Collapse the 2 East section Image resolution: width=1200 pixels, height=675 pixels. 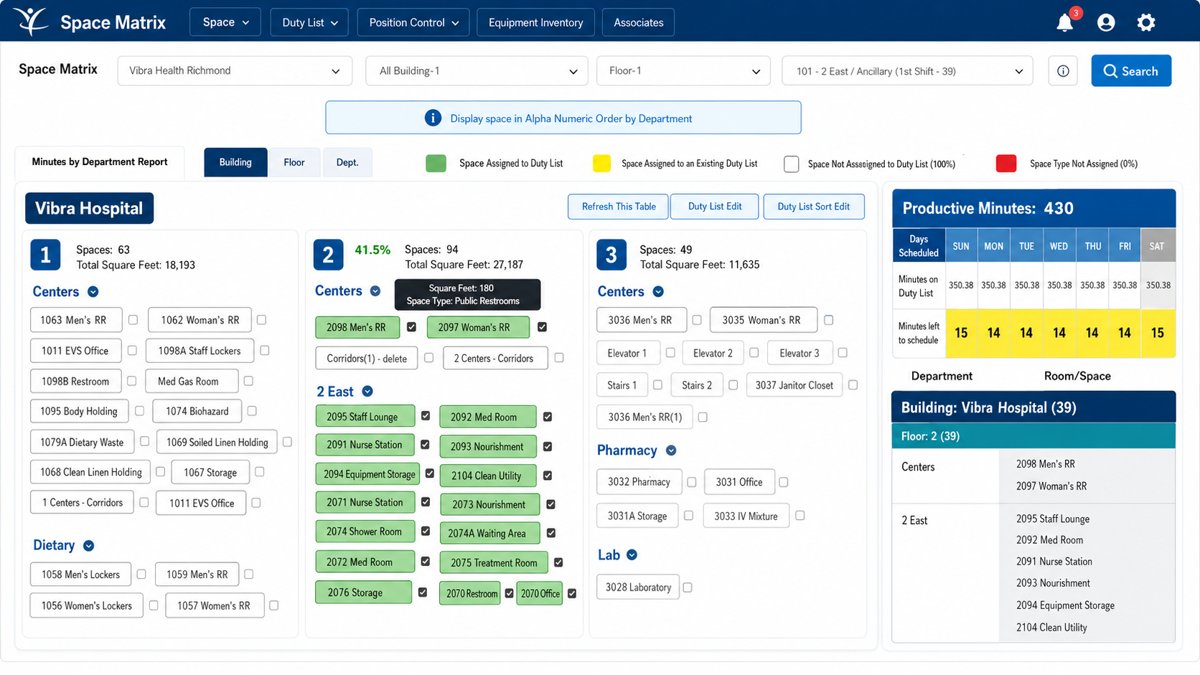367,392
